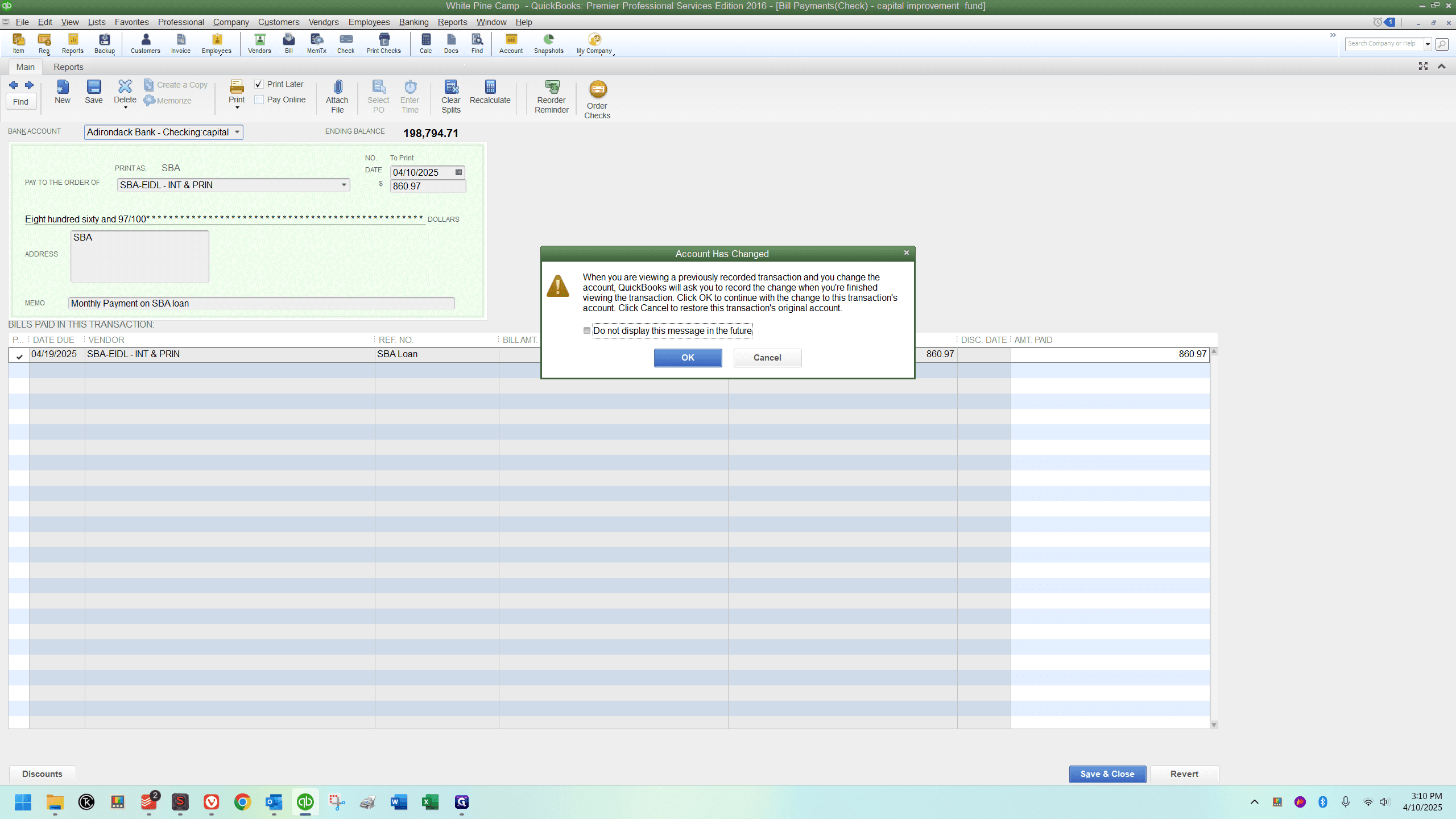Collapse the ribbon with the up chevron
The height and width of the screenshot is (819, 1456).
[1442, 67]
